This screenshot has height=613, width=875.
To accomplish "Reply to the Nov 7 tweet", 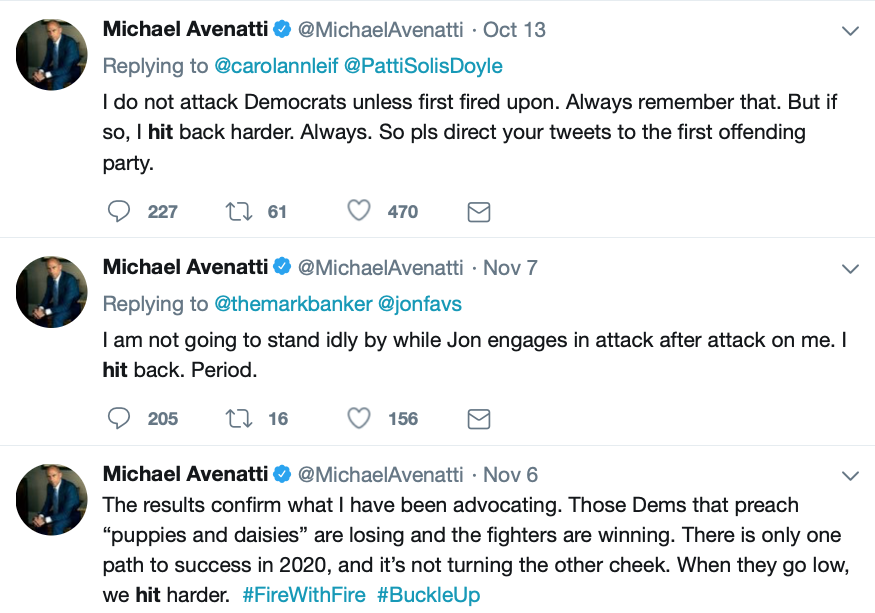I will (x=119, y=418).
